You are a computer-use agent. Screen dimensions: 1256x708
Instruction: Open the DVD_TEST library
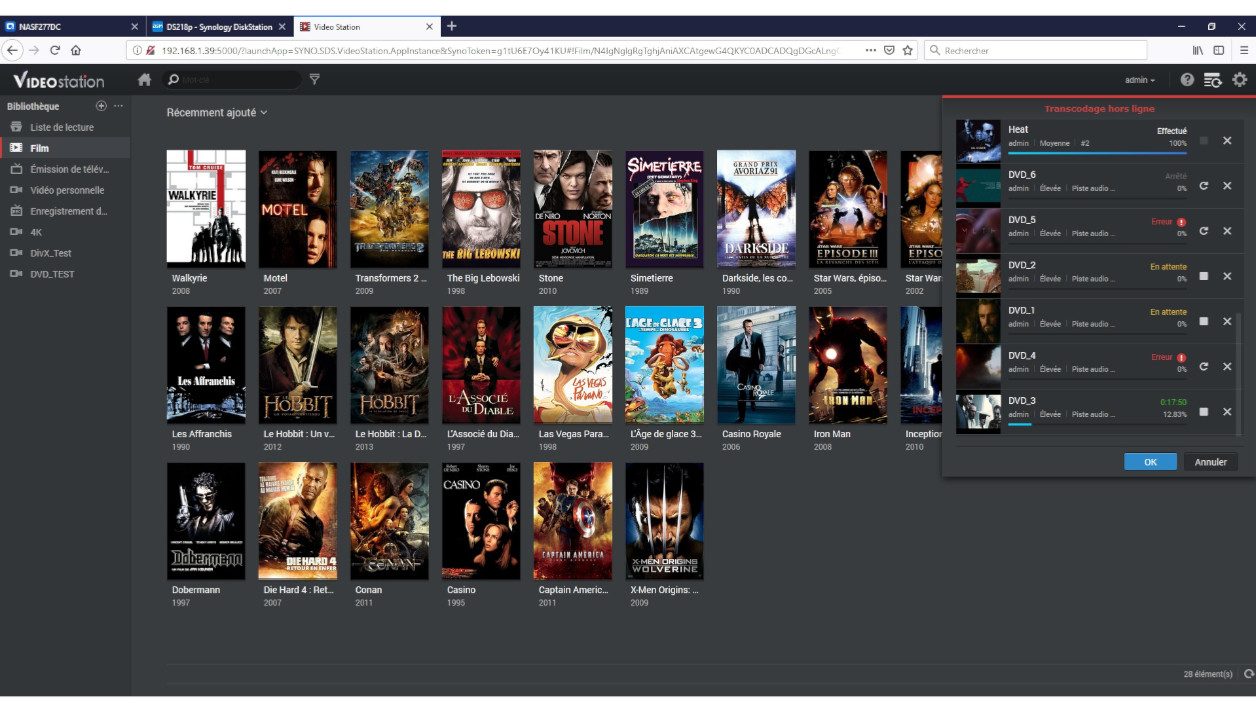click(65, 274)
